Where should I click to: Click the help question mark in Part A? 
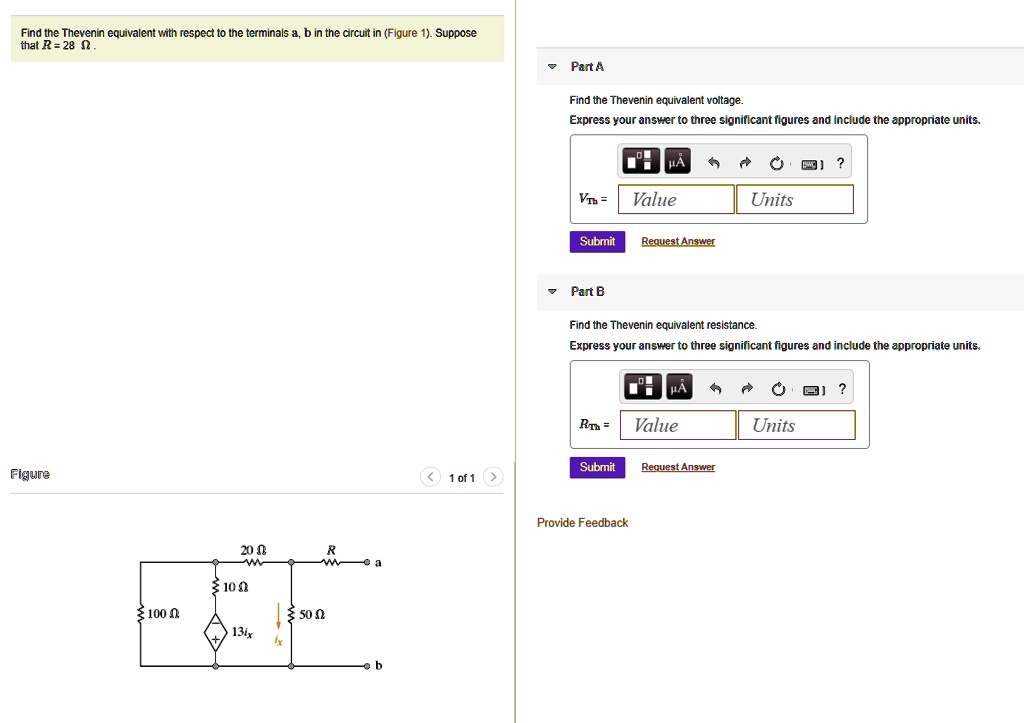point(840,162)
